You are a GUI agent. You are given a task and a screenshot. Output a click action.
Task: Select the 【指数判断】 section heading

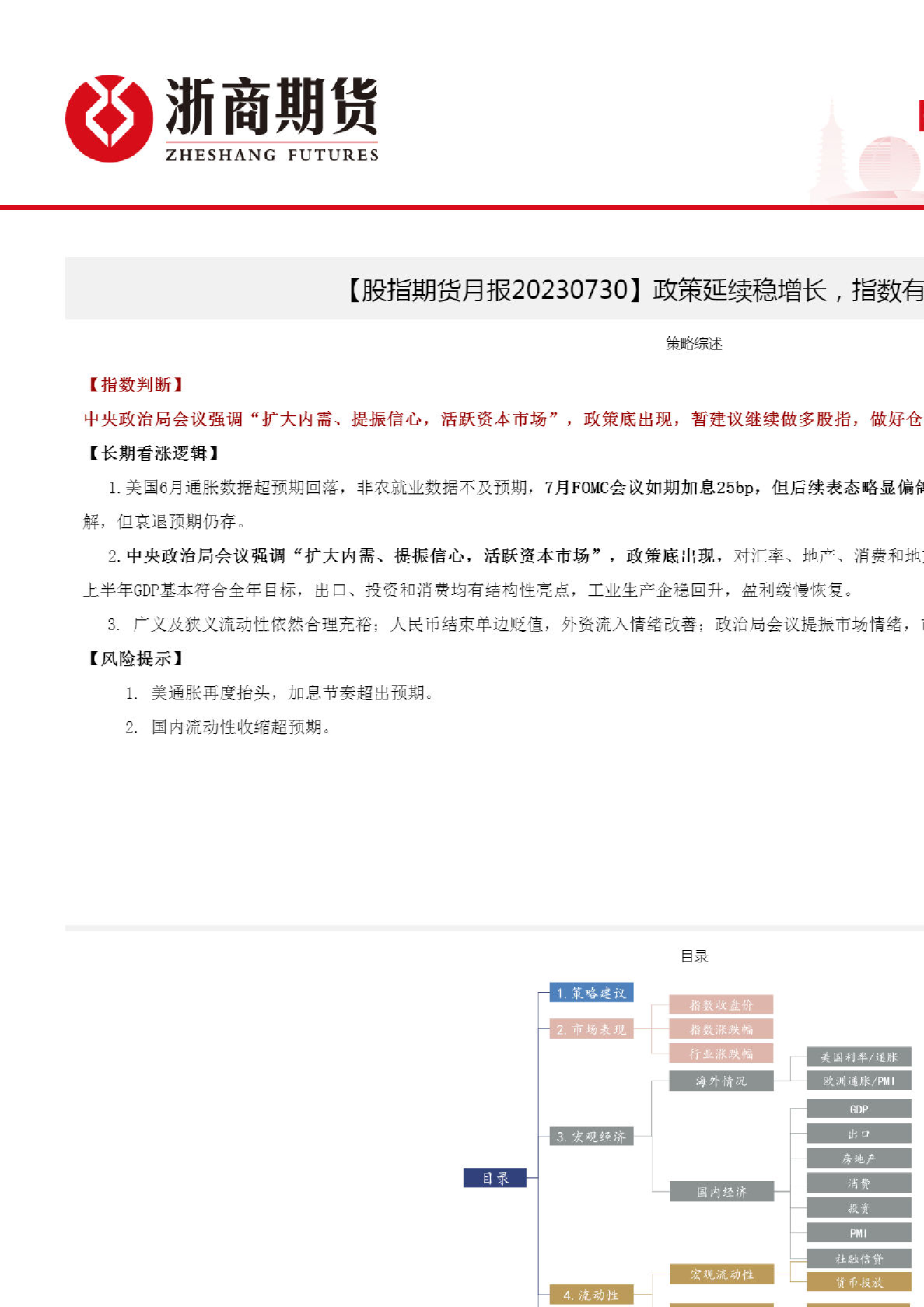[x=135, y=384]
